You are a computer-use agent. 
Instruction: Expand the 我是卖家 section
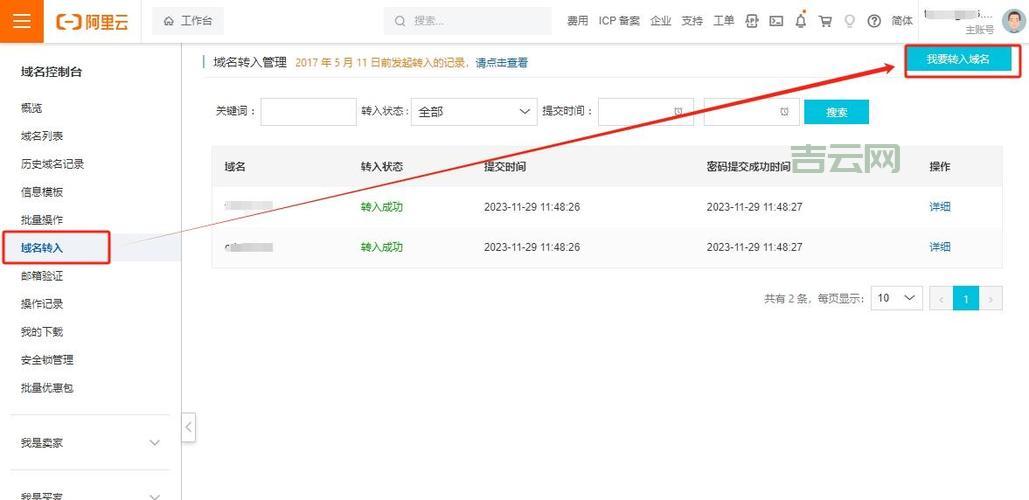click(90, 443)
